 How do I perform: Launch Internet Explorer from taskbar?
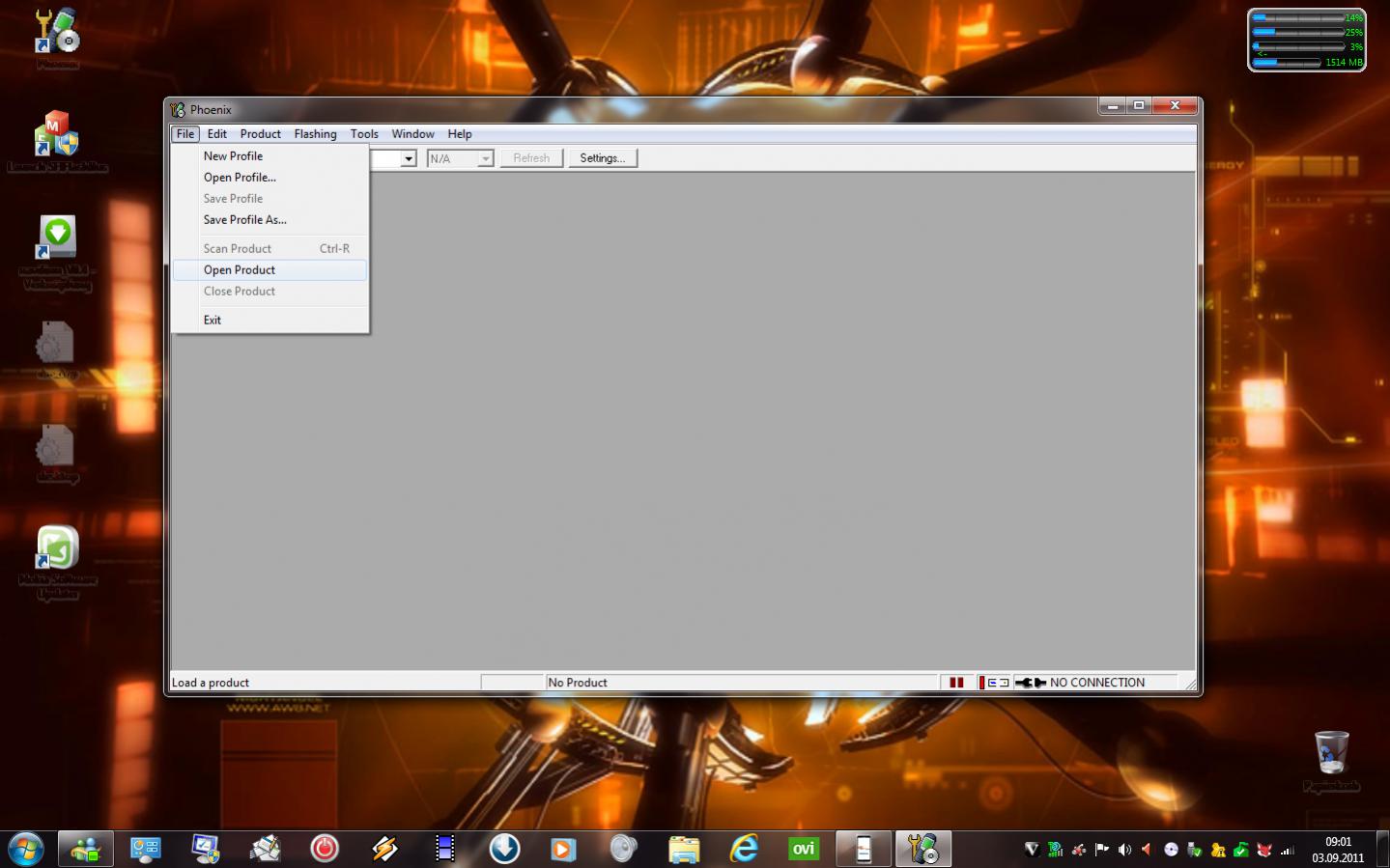[x=744, y=849]
